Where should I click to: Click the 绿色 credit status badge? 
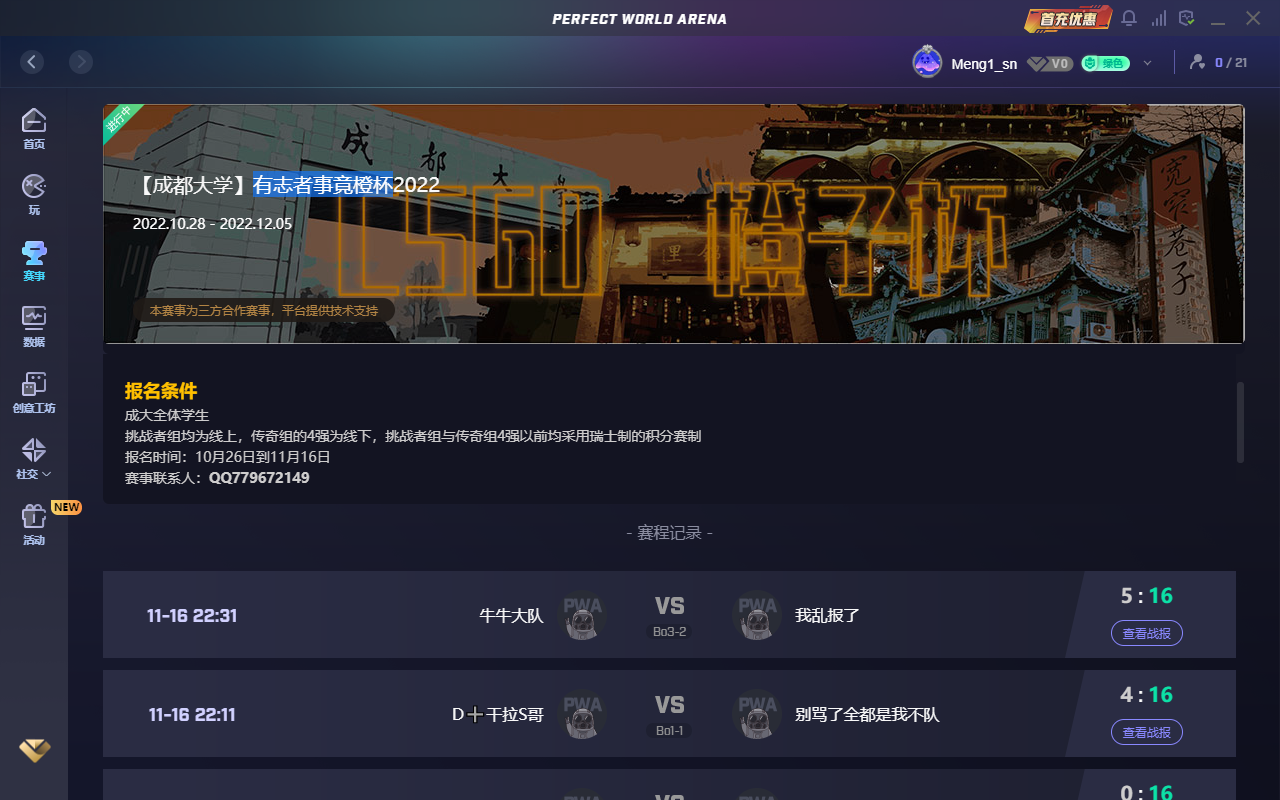(x=1105, y=63)
